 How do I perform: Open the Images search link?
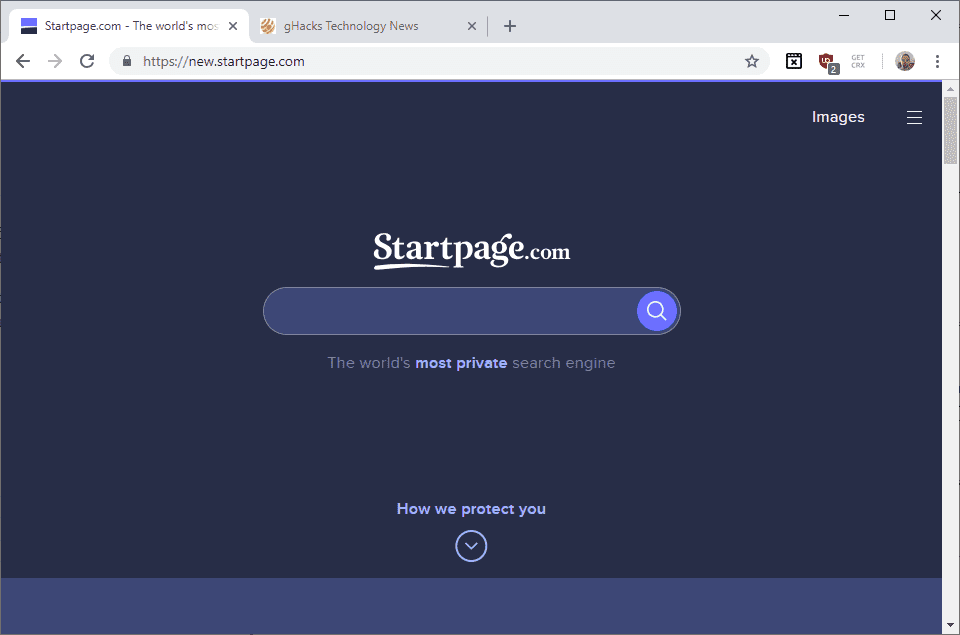pyautogui.click(x=838, y=117)
